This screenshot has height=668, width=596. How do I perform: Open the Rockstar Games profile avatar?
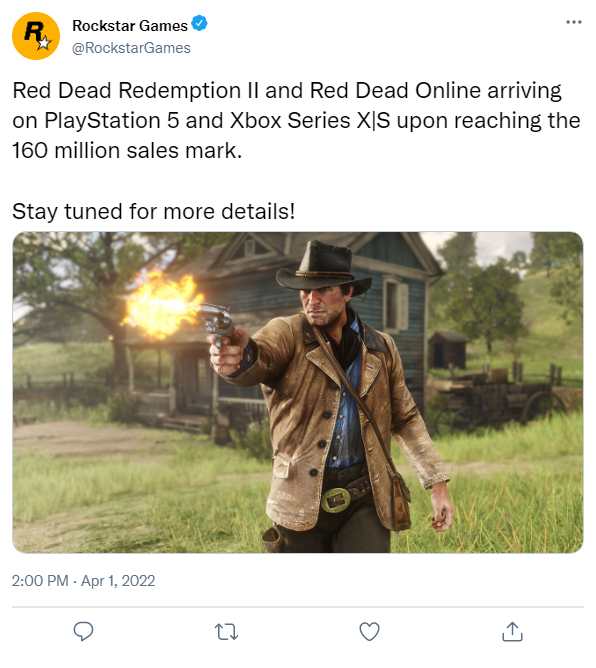pos(36,36)
